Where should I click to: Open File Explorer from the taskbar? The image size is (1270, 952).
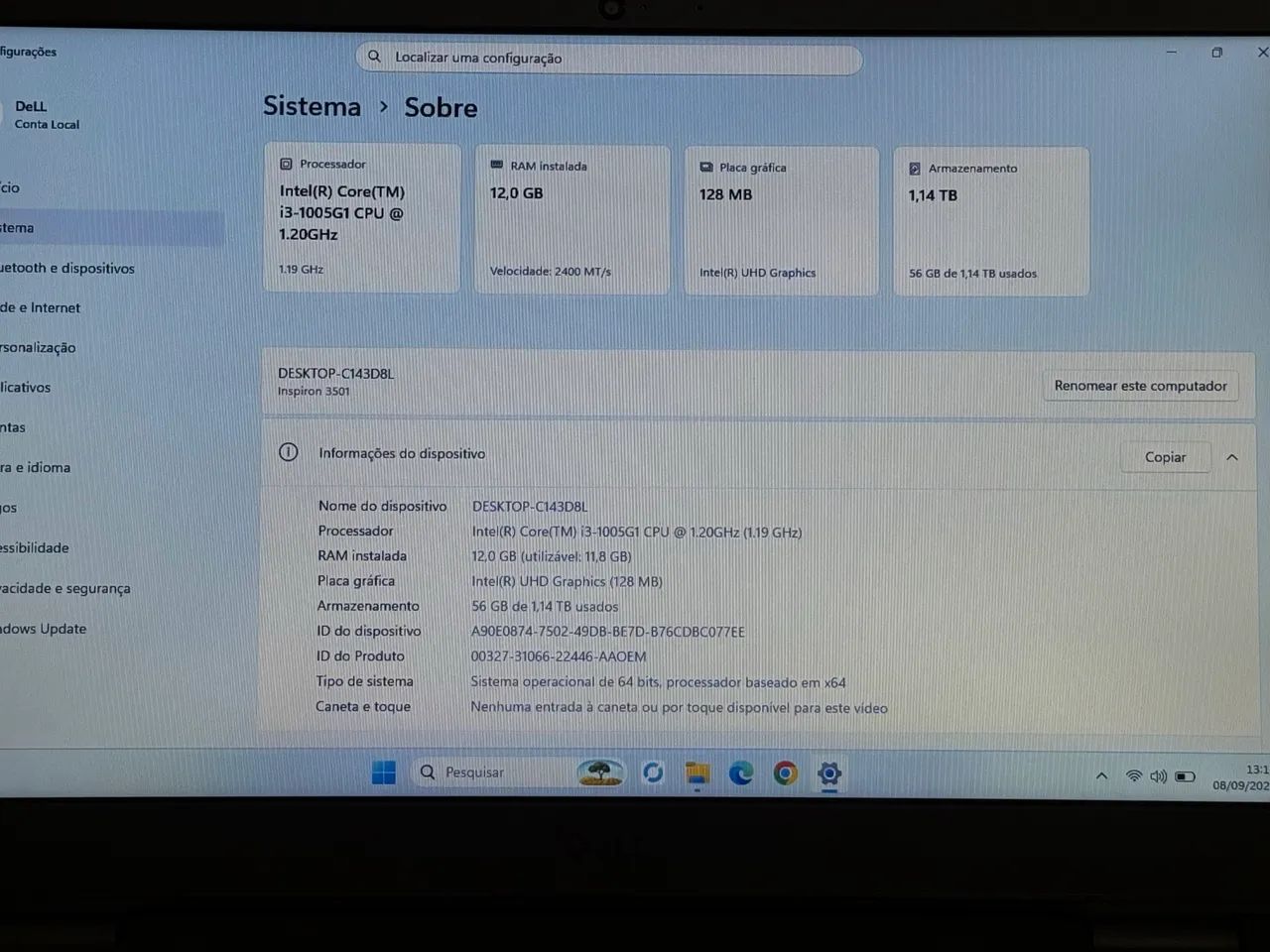click(x=698, y=773)
